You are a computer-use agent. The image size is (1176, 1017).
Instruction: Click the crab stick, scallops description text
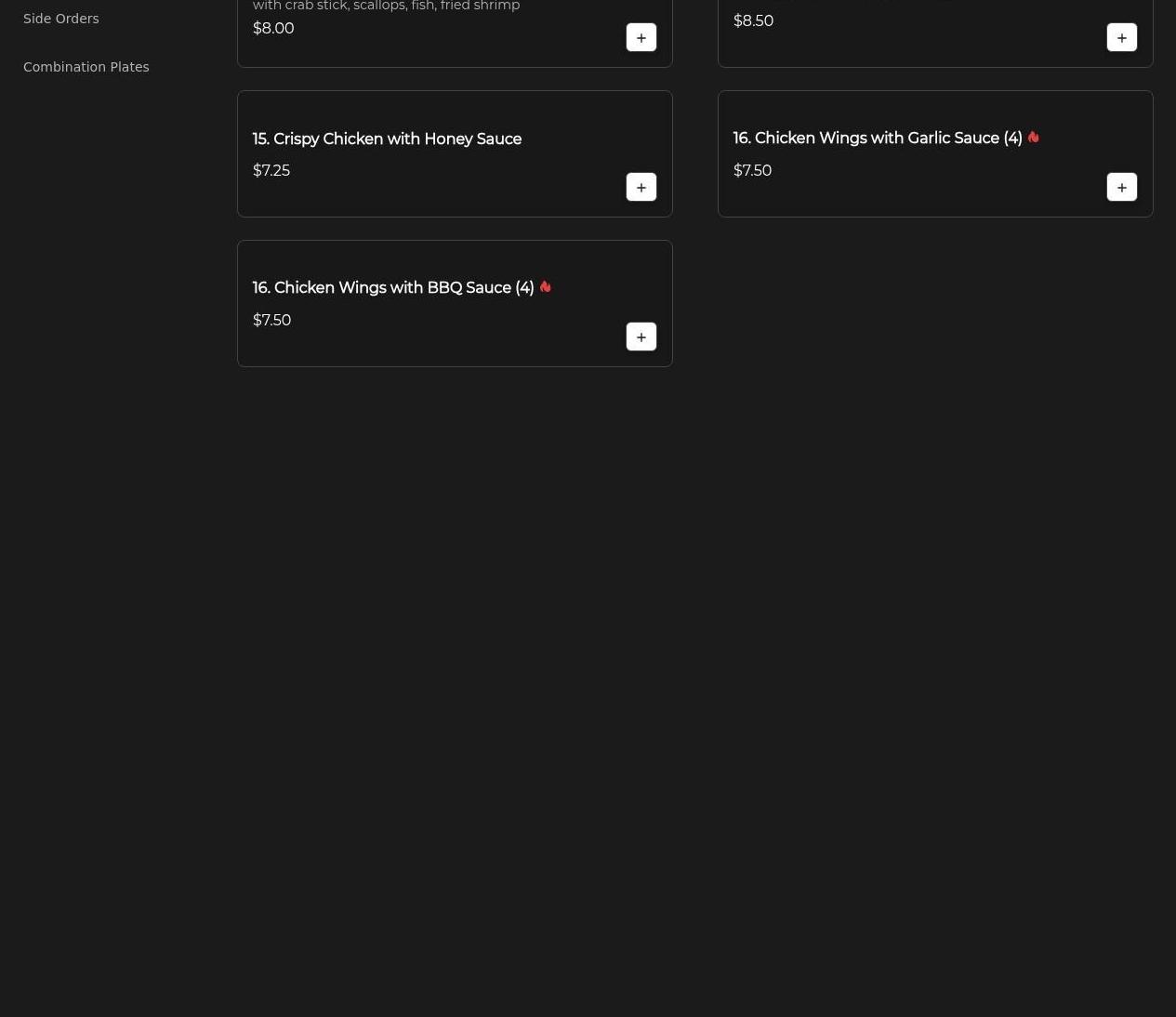[386, 6]
